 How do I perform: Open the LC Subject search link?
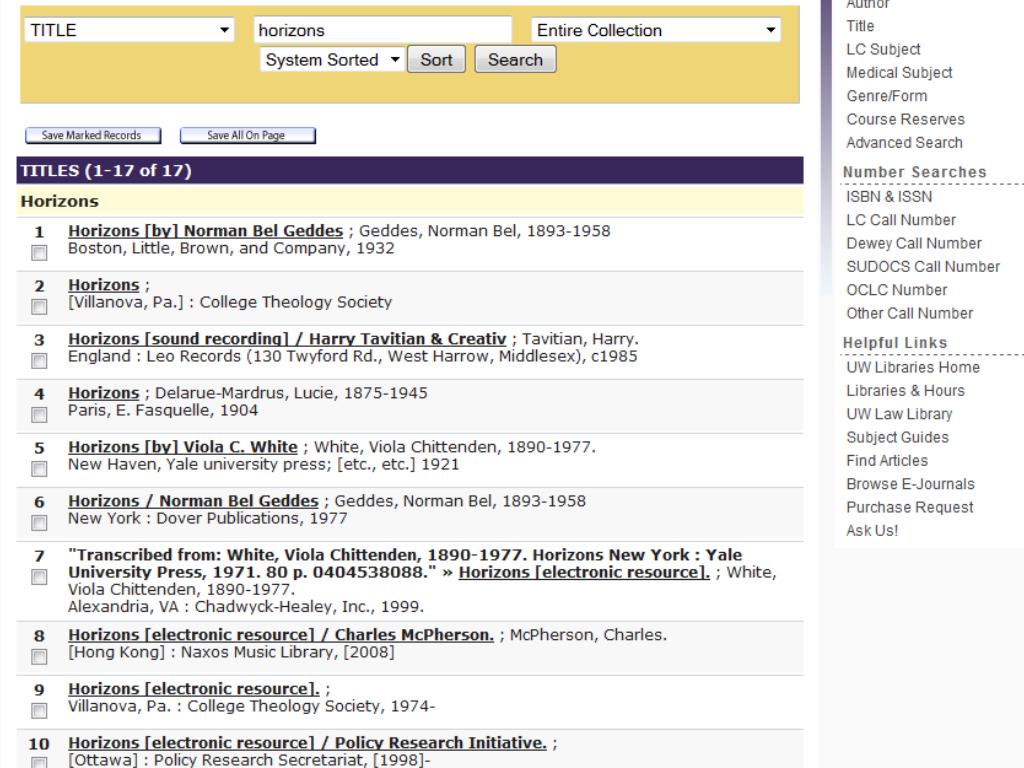coord(883,50)
